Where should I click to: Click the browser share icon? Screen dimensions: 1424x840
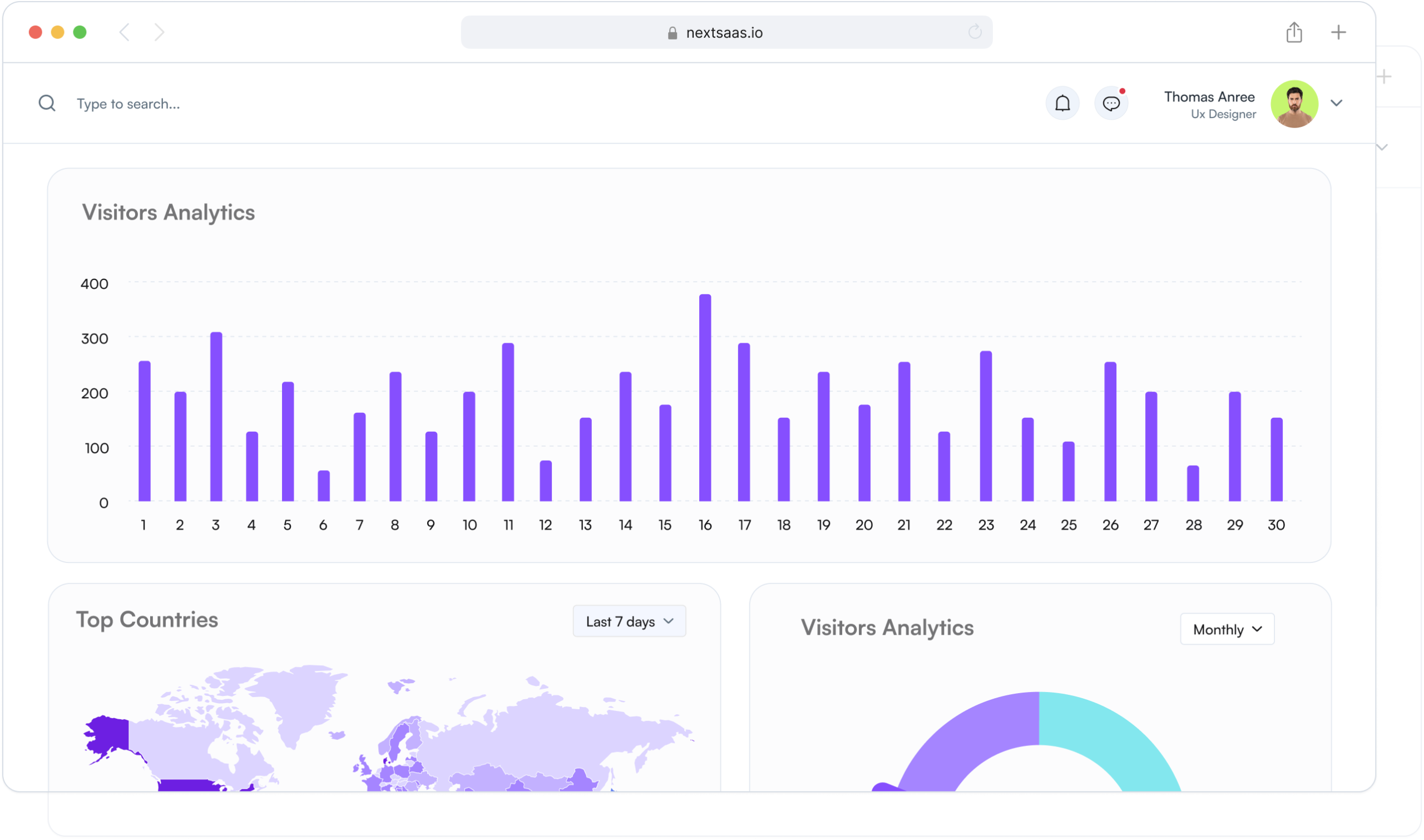pos(1294,32)
